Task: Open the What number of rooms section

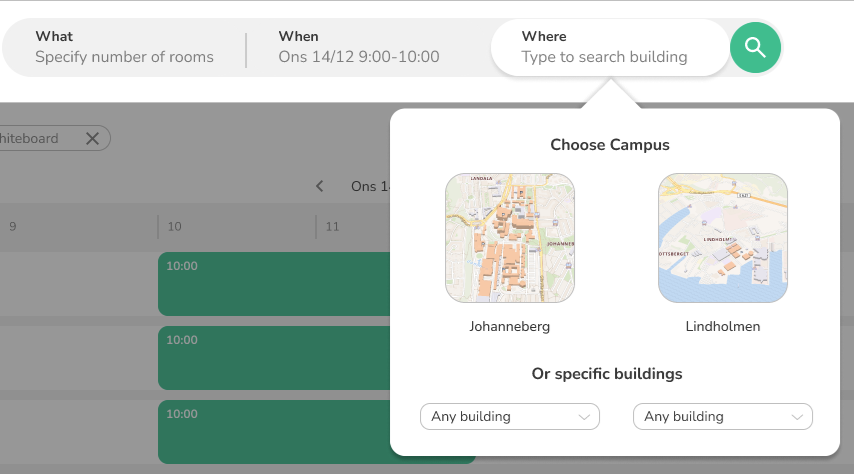Action: click(x=125, y=47)
